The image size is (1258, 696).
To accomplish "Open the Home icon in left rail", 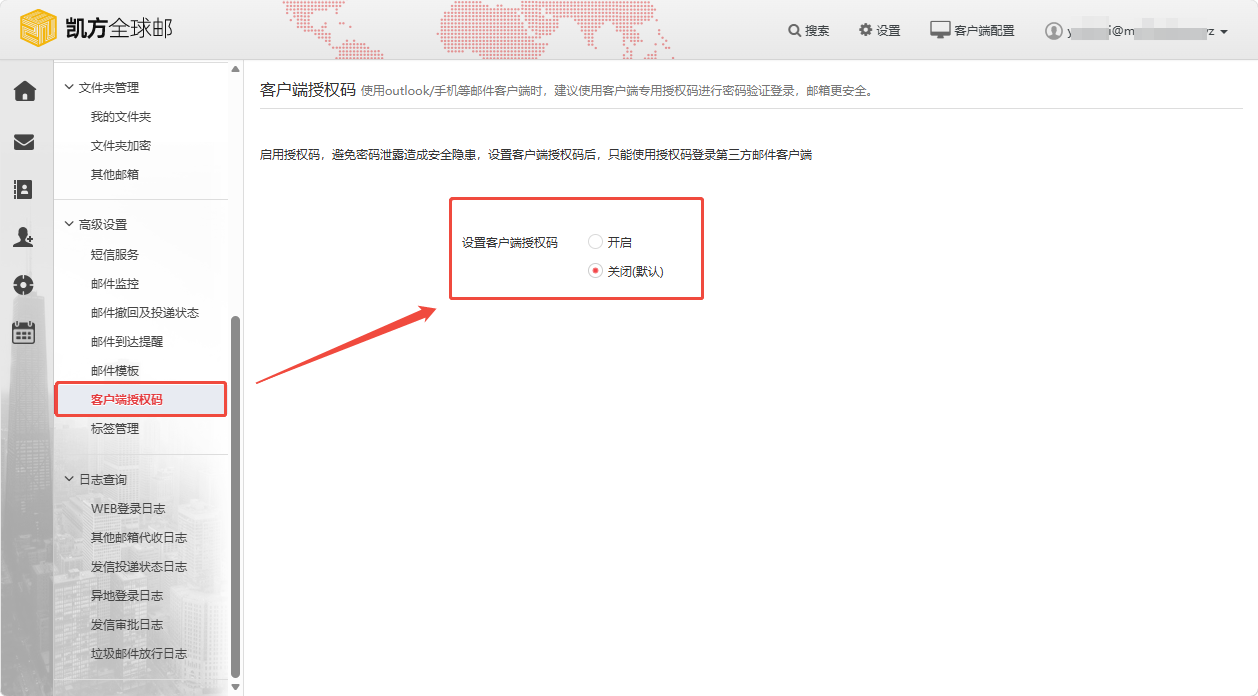I will pos(24,92).
